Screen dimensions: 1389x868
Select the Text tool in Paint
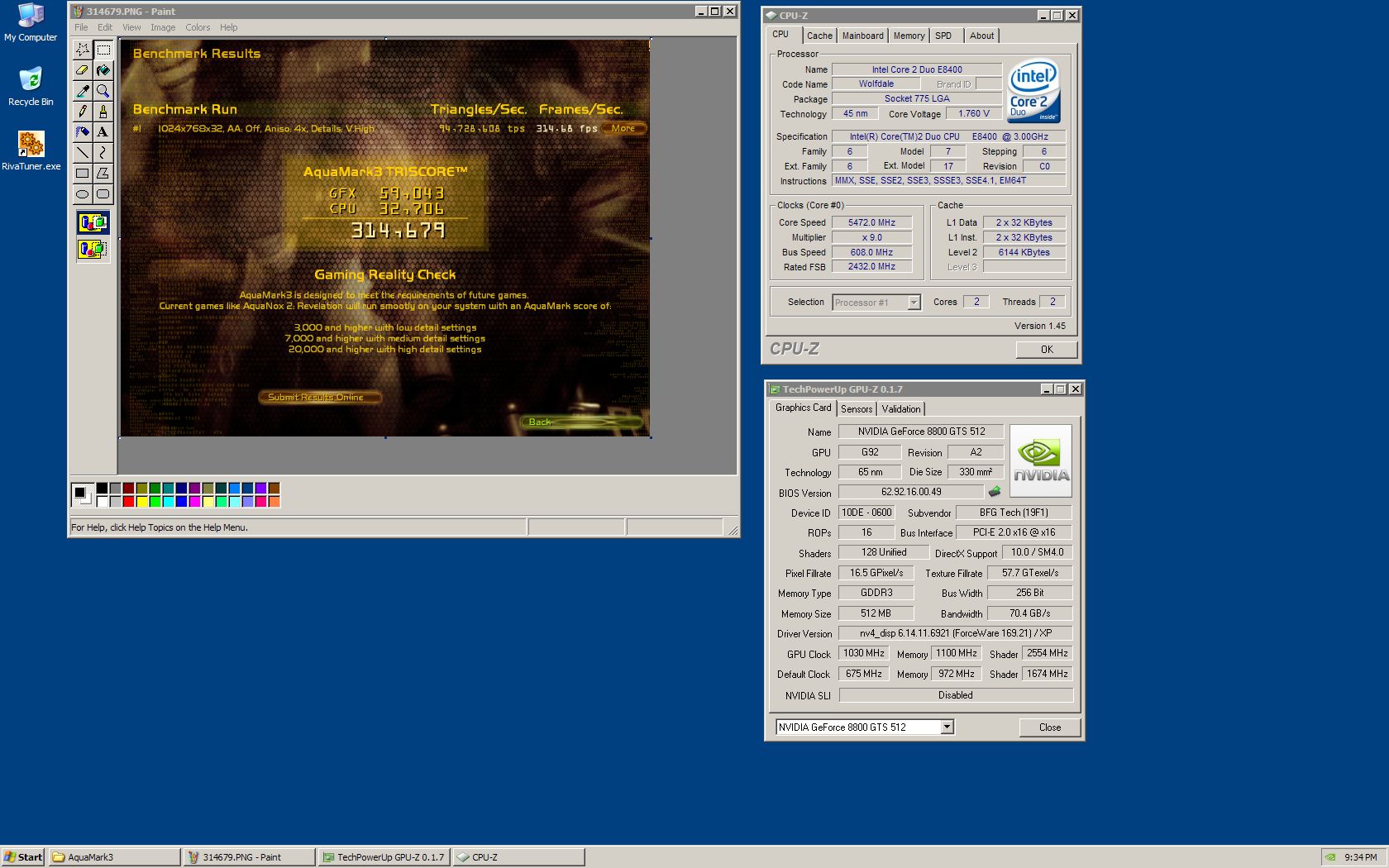103,132
